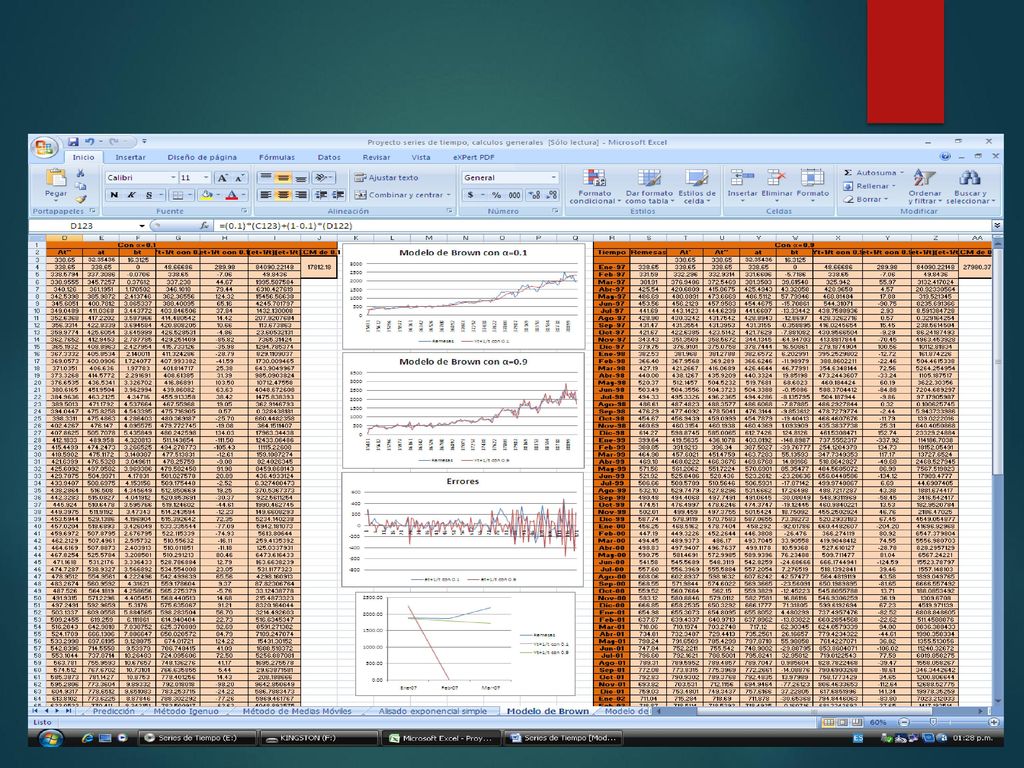Increase decimal places
The width and height of the screenshot is (1024, 768).
click(x=534, y=195)
